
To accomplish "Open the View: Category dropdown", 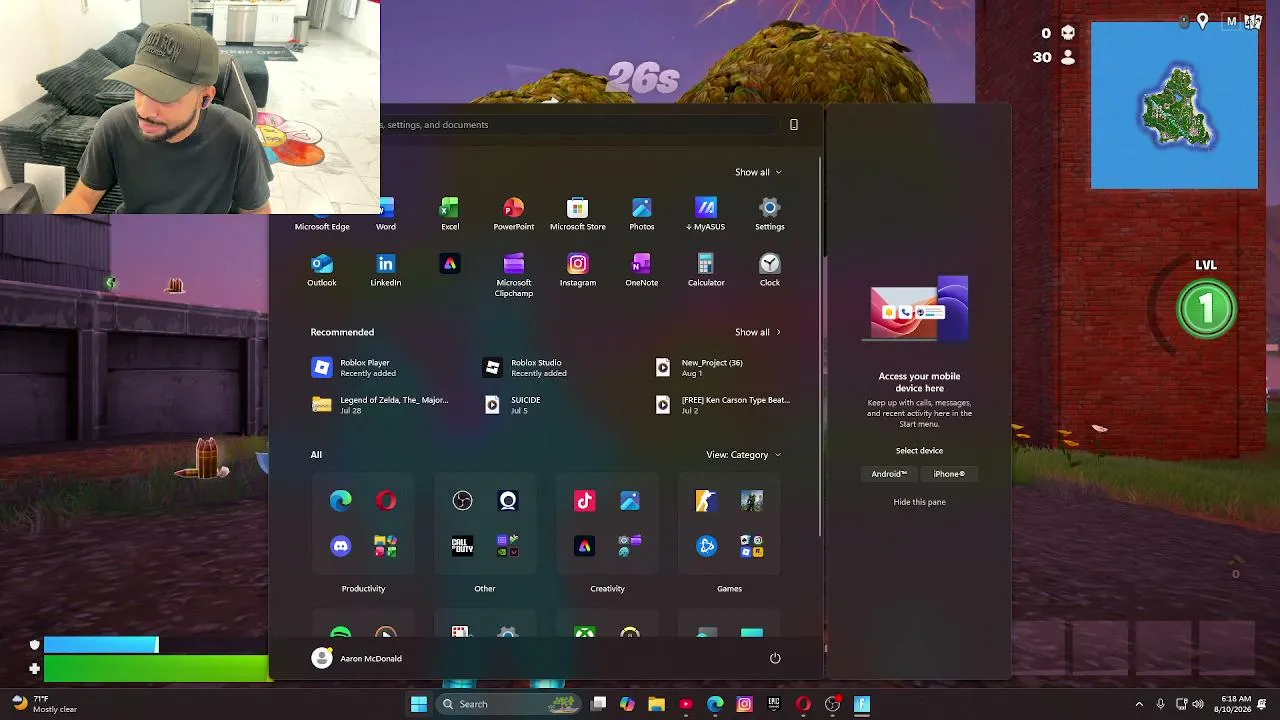I will (x=744, y=455).
